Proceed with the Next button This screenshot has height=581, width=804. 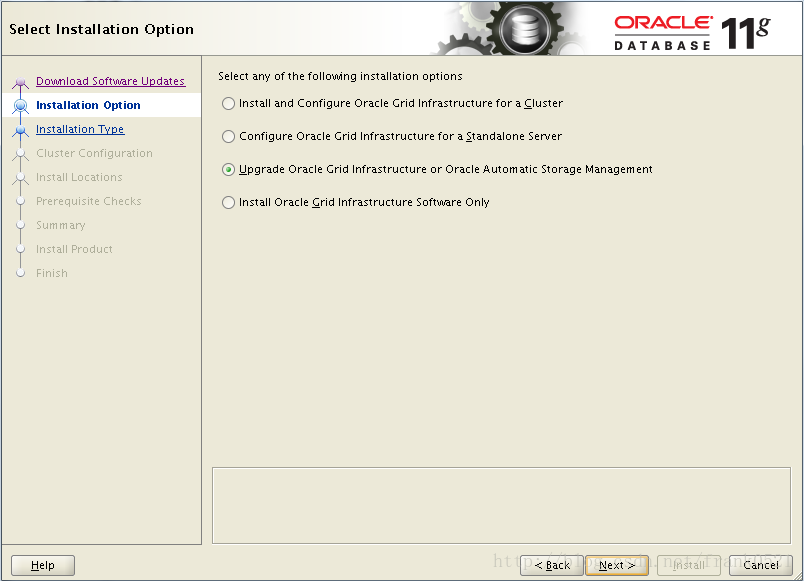click(617, 565)
